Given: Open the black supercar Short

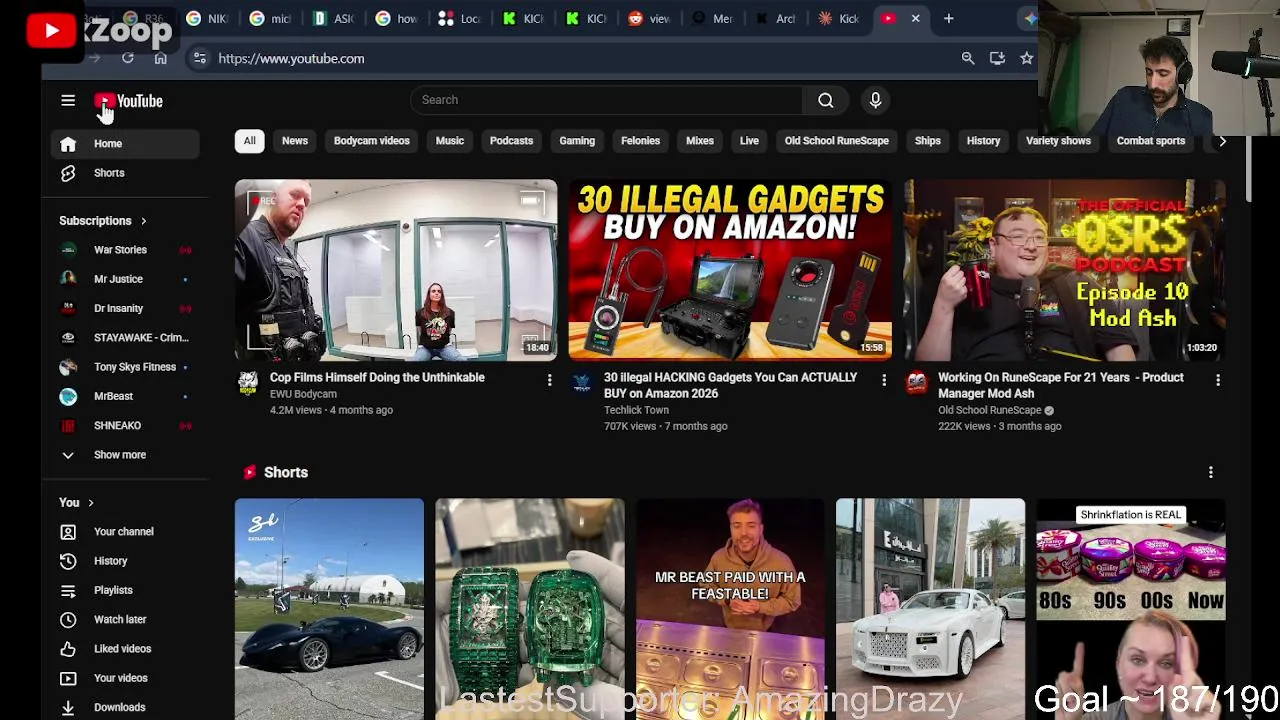Looking at the screenshot, I should 329,609.
